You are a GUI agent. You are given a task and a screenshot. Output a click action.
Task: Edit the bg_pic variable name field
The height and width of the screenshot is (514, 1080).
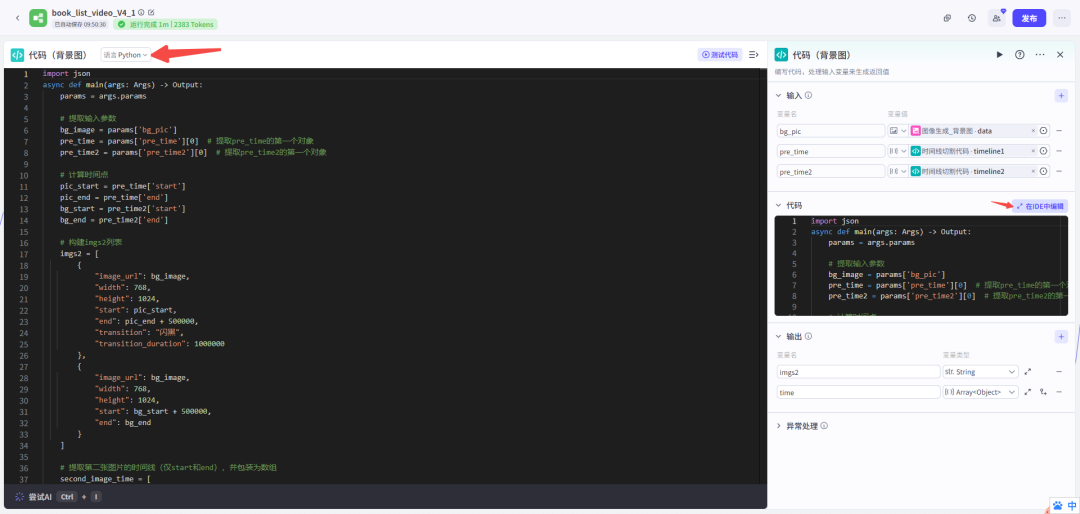(x=830, y=131)
